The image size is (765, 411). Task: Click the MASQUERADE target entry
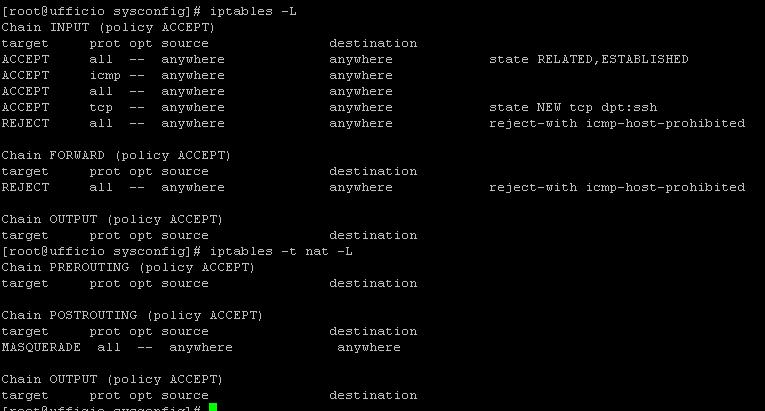click(x=41, y=348)
